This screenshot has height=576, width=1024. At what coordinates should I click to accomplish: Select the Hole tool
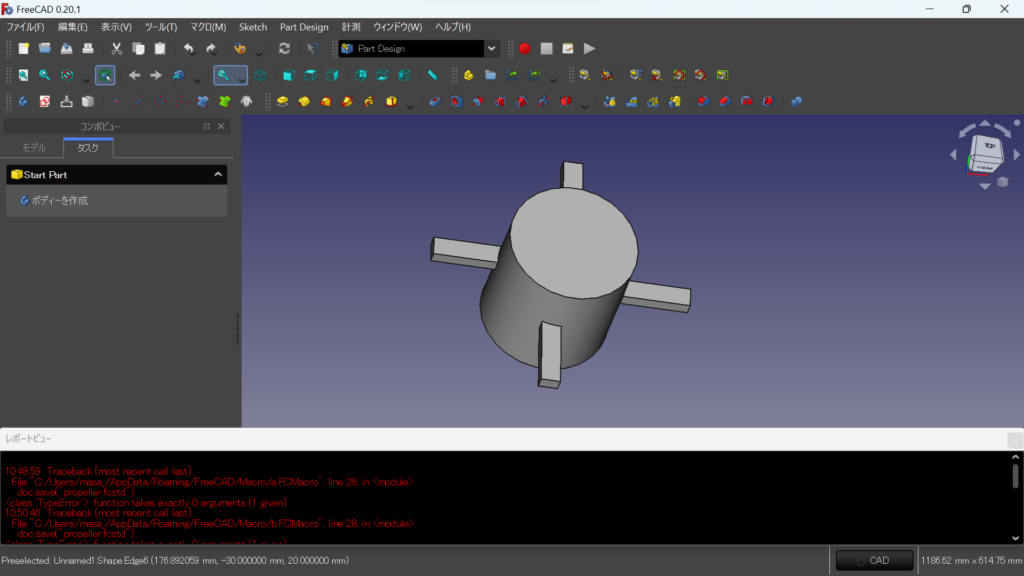point(456,101)
